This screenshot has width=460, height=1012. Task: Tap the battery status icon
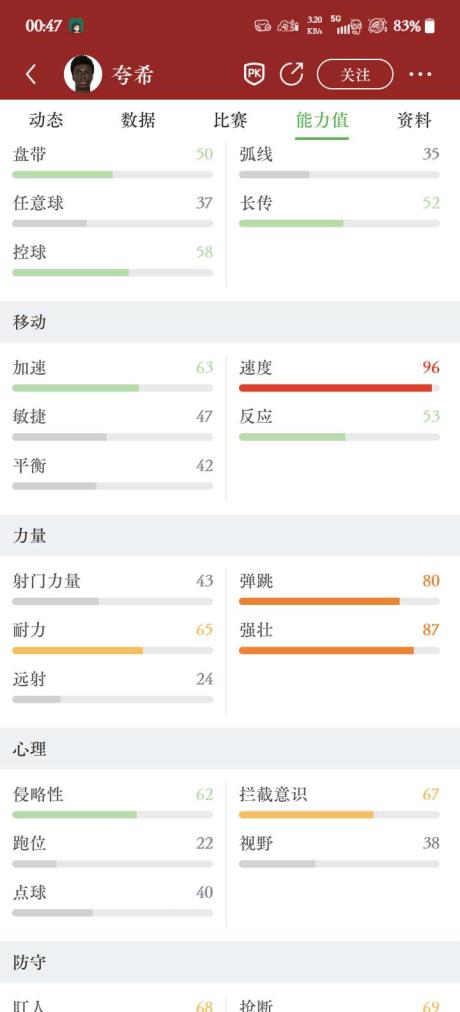point(430,26)
